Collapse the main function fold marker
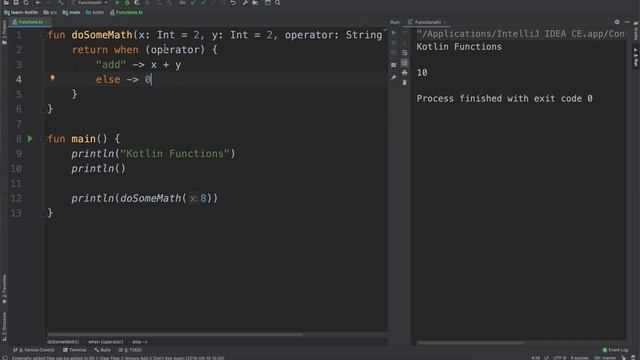The height and width of the screenshot is (360, 640). [43, 139]
